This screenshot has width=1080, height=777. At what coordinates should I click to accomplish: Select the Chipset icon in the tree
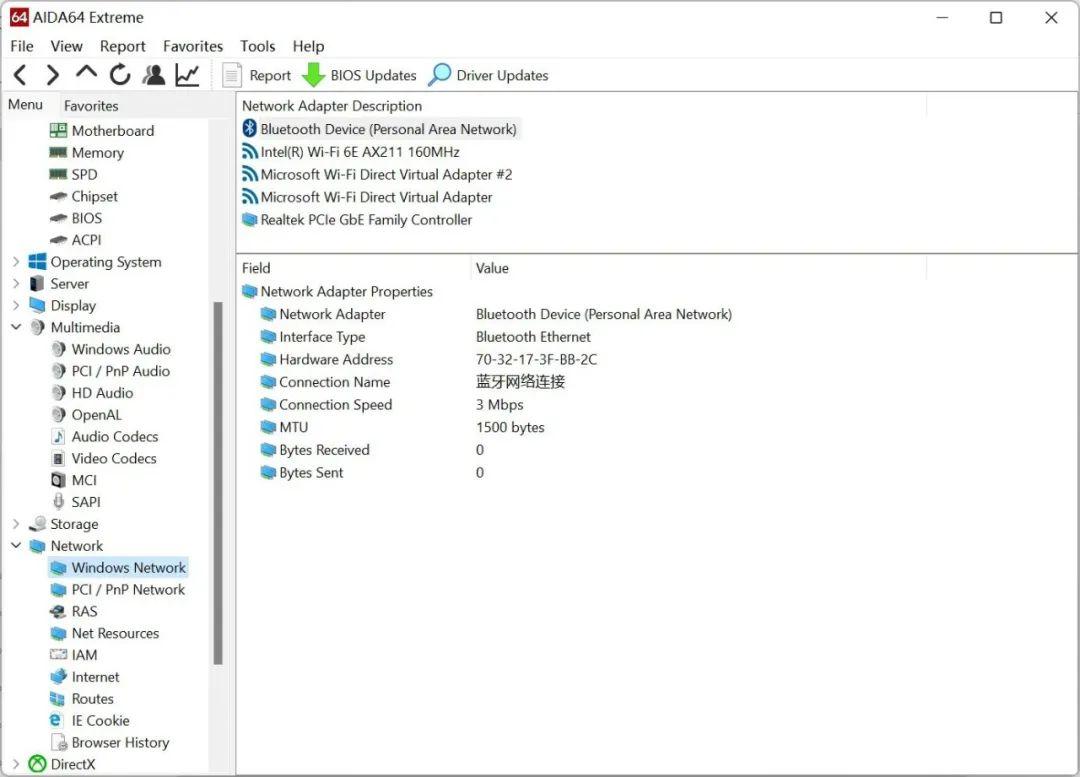(x=59, y=196)
